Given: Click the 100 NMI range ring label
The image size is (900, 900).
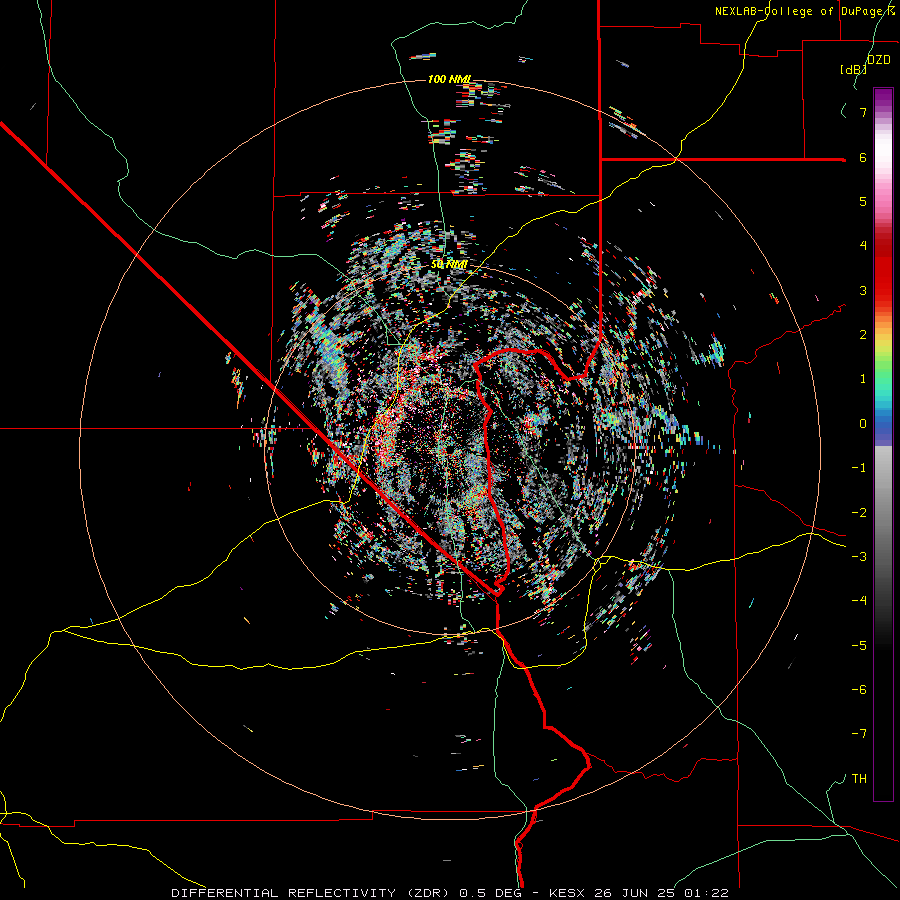Looking at the screenshot, I should [x=449, y=79].
